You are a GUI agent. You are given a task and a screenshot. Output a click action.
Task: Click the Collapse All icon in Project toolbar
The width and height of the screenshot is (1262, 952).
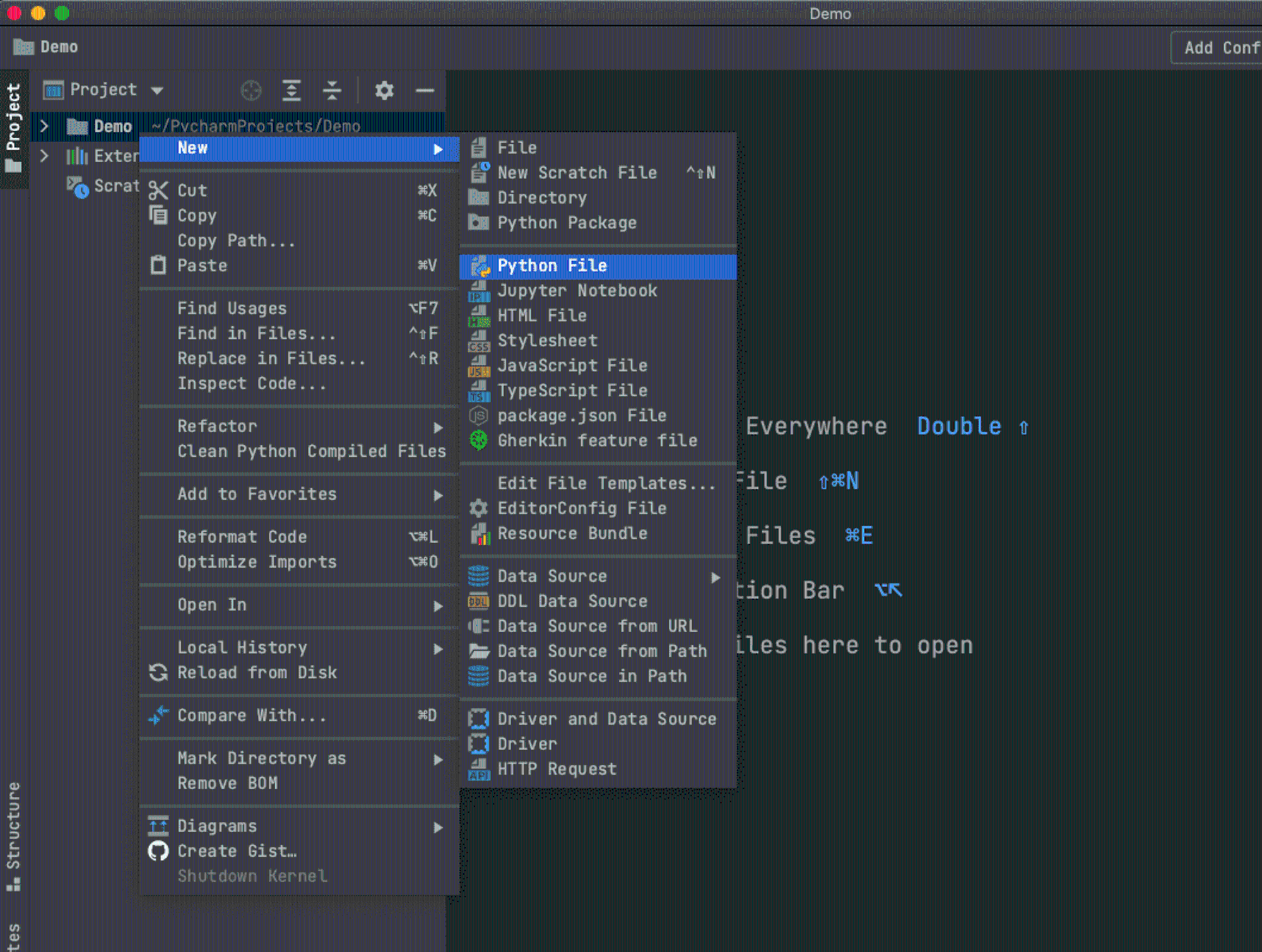tap(331, 90)
